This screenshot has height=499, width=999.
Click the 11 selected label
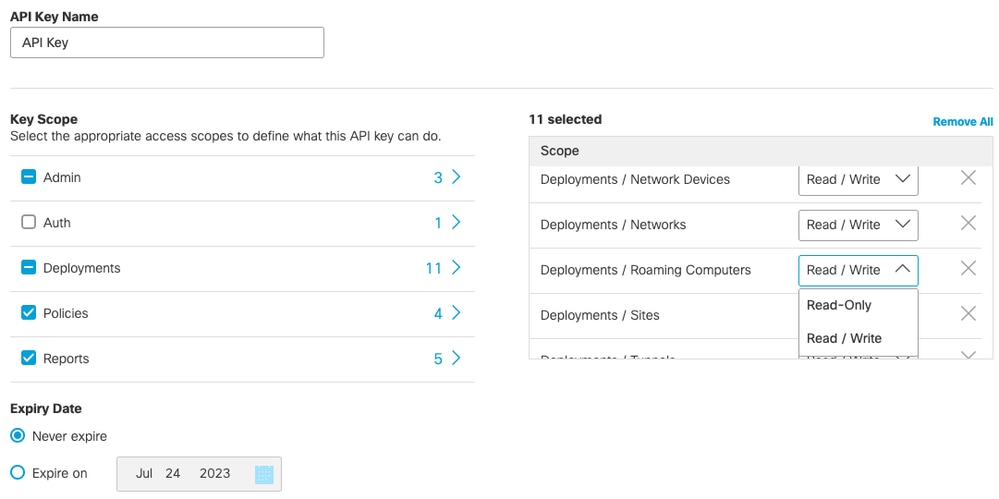point(565,119)
